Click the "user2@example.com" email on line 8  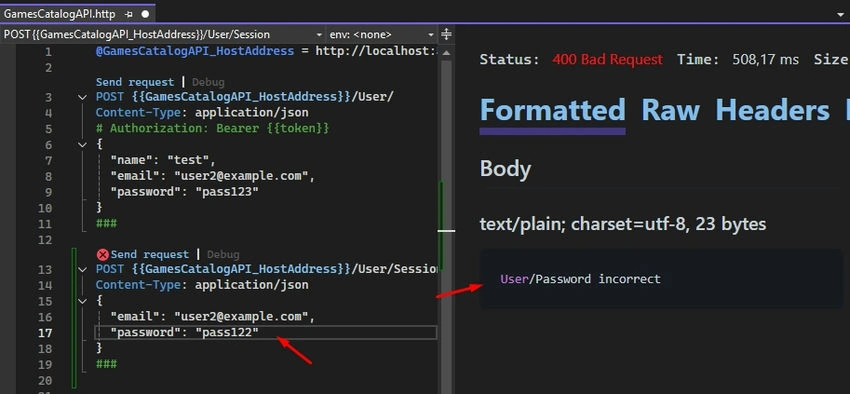click(241, 176)
